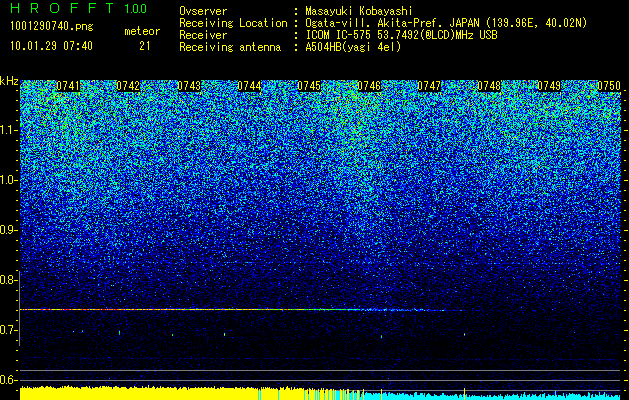
Task: Click the version number 1.0.0
Action: click(x=136, y=9)
